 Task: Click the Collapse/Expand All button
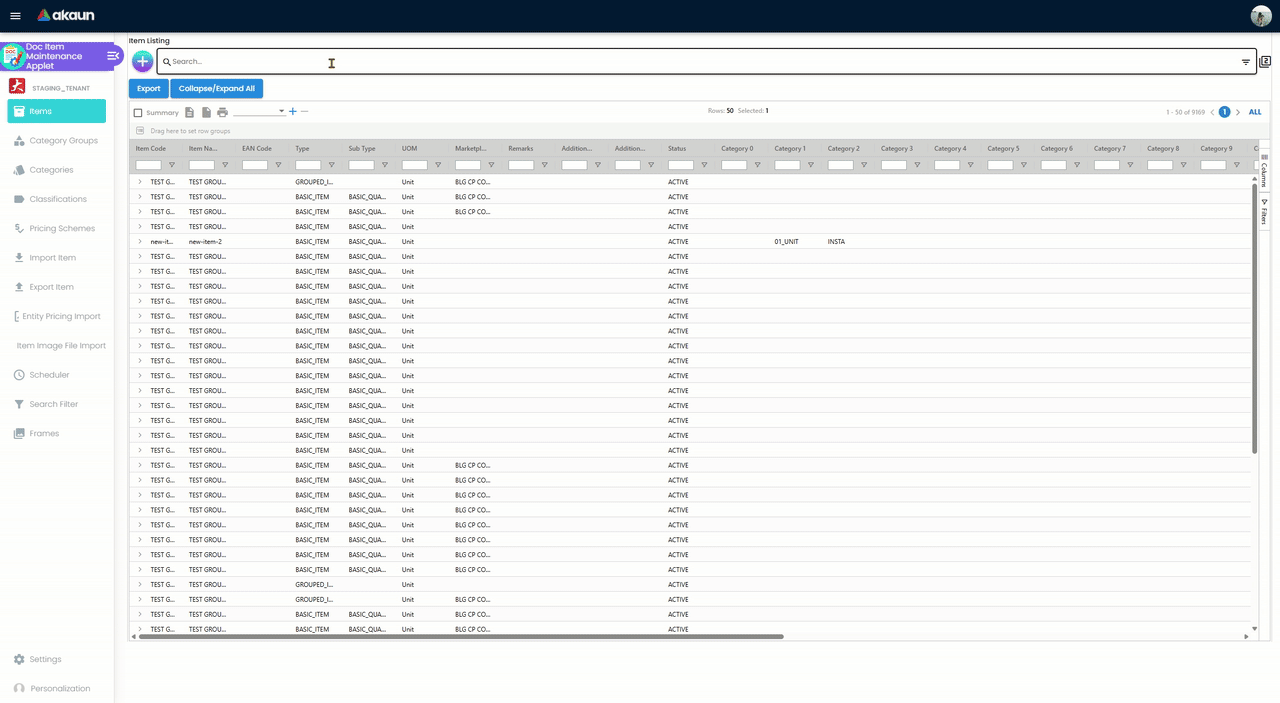coord(216,89)
